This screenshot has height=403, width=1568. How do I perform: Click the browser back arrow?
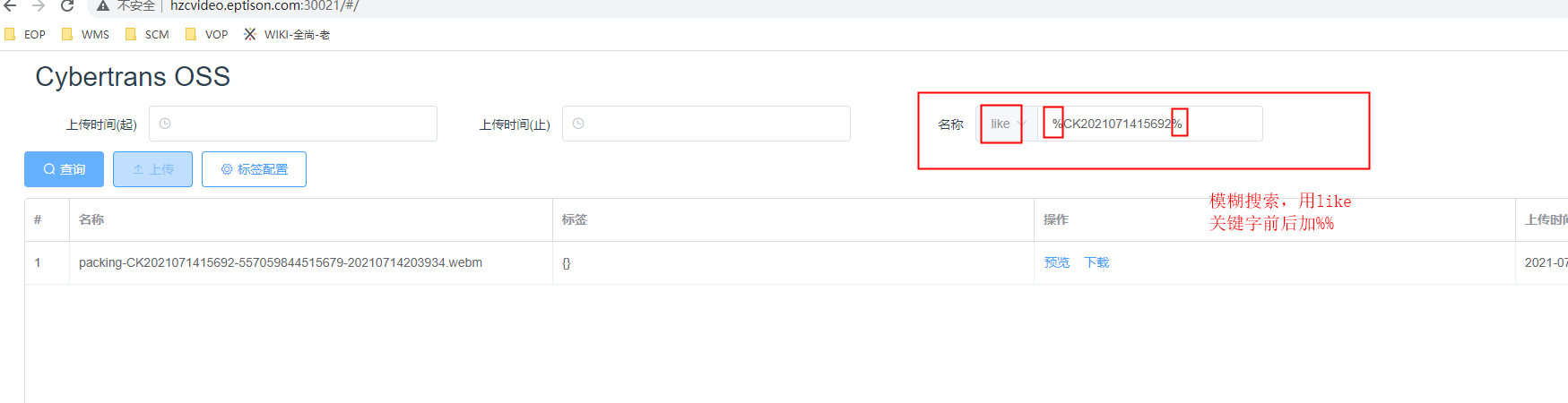point(11,5)
